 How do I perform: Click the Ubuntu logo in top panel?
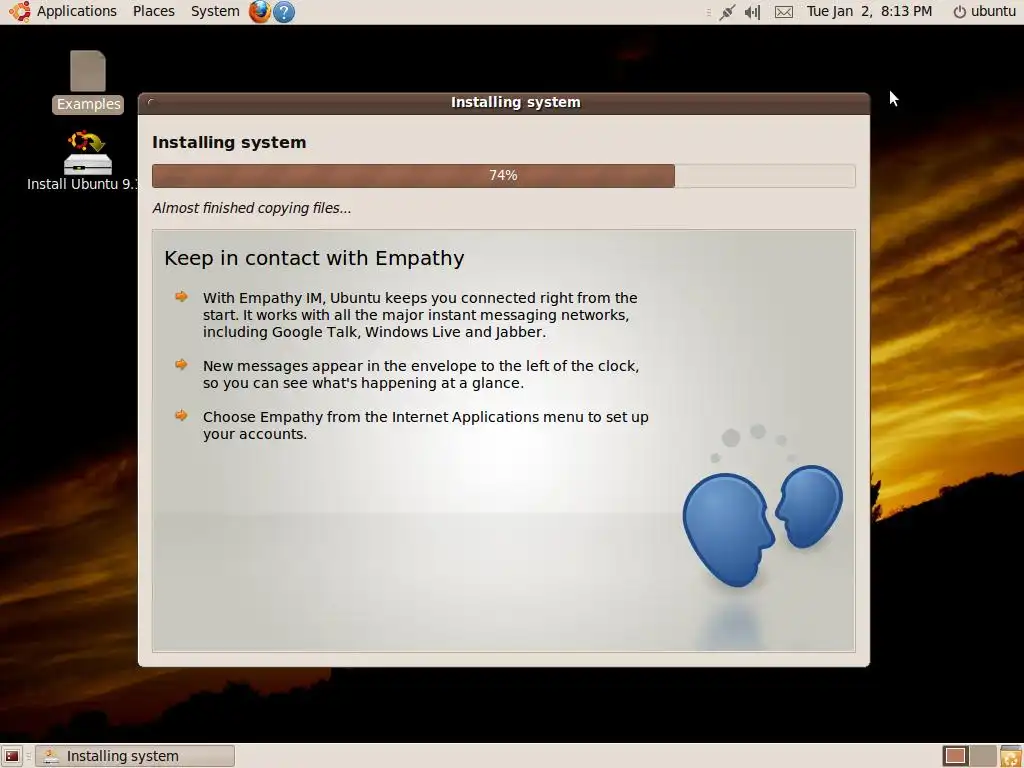pos(20,11)
